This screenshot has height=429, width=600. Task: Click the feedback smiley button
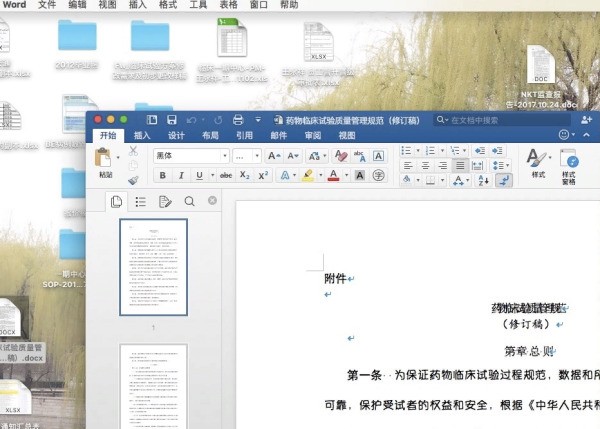click(564, 135)
